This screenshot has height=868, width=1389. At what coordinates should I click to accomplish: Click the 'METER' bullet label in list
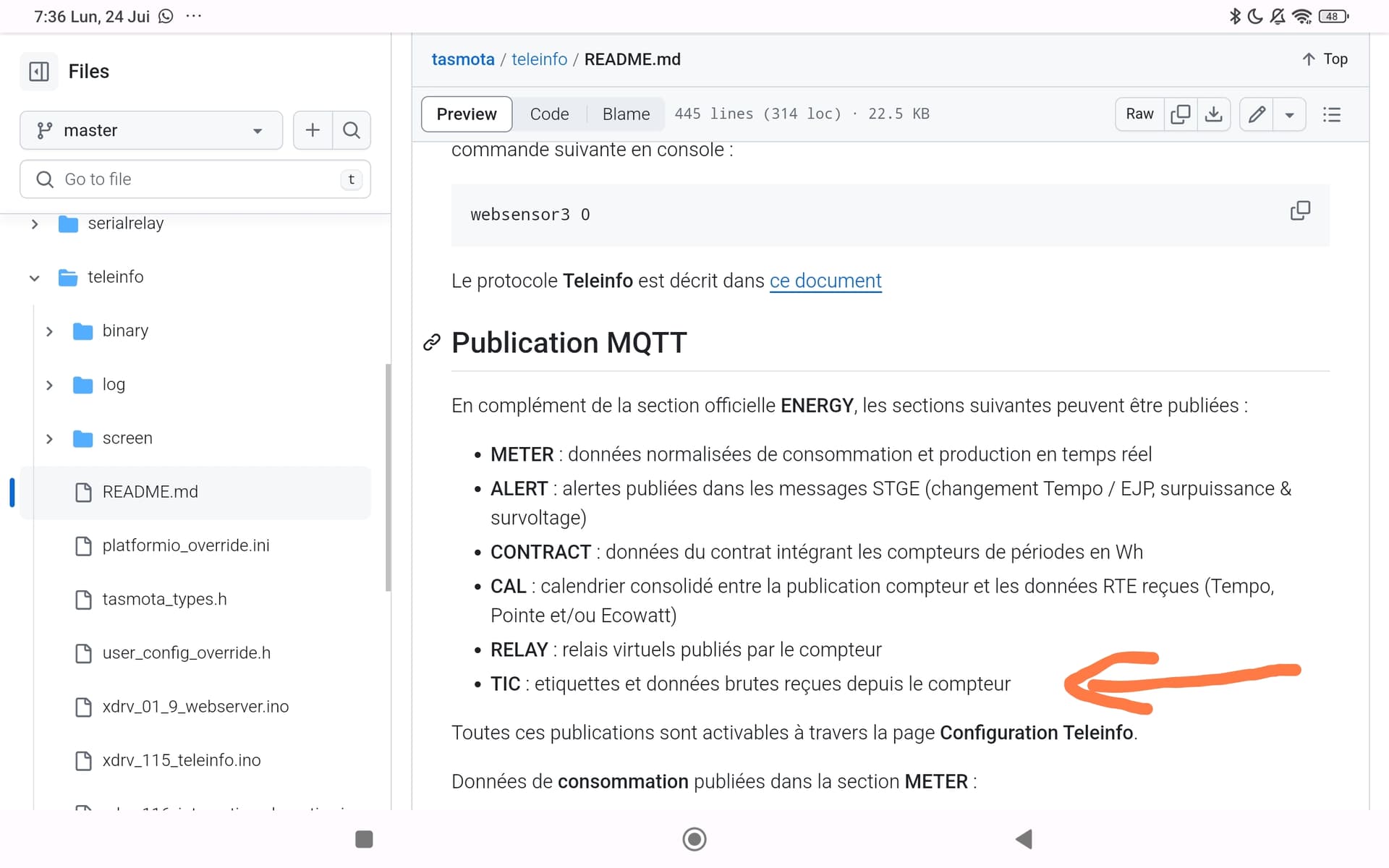[x=522, y=455]
